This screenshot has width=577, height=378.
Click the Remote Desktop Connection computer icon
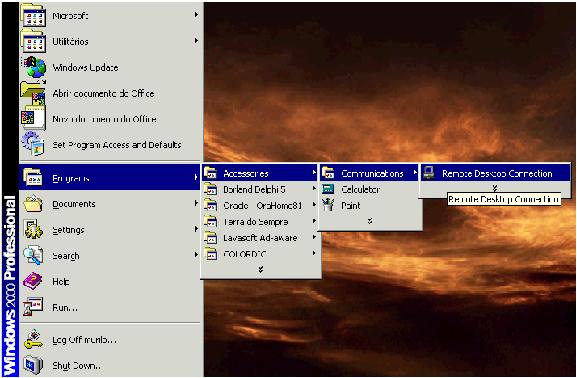tap(428, 172)
